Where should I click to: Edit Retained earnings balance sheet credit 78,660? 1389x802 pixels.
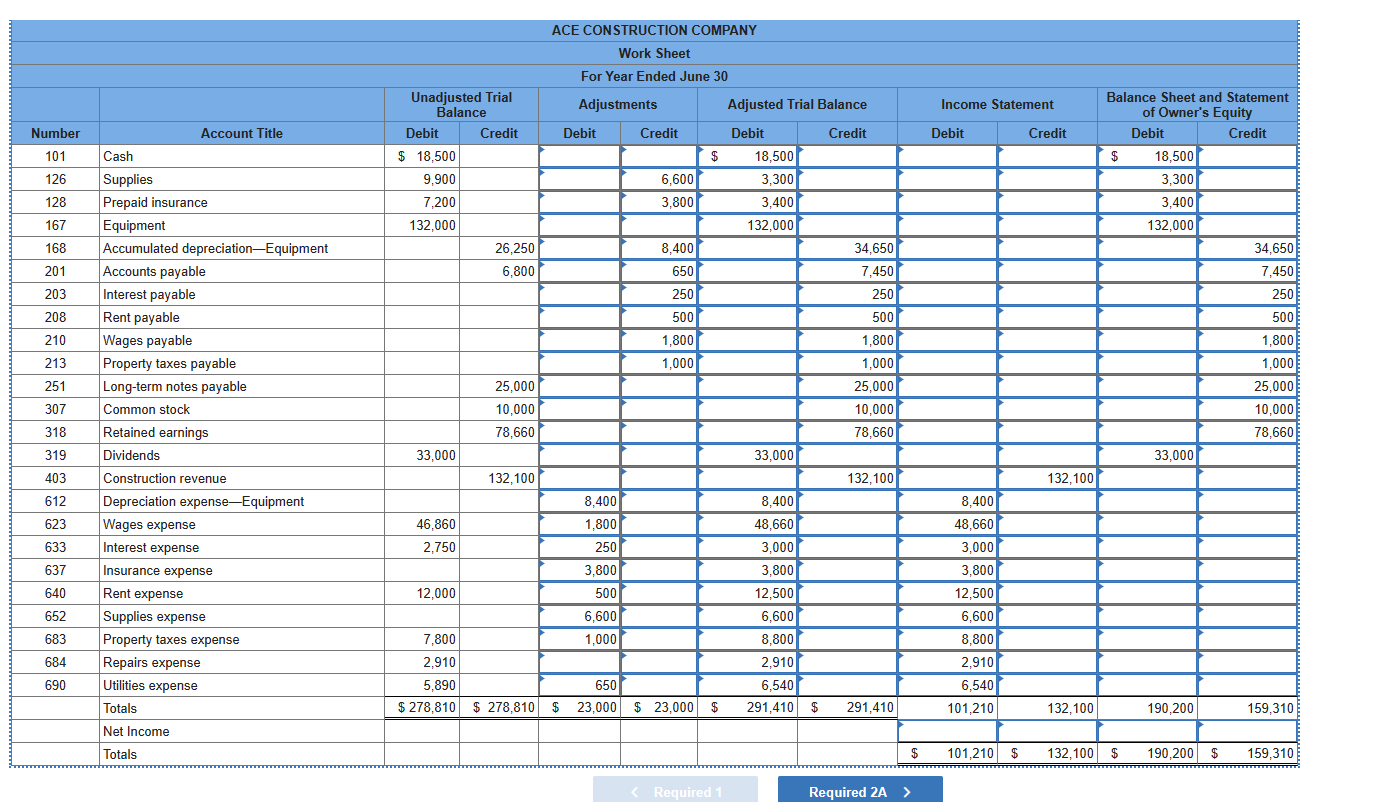(1247, 432)
